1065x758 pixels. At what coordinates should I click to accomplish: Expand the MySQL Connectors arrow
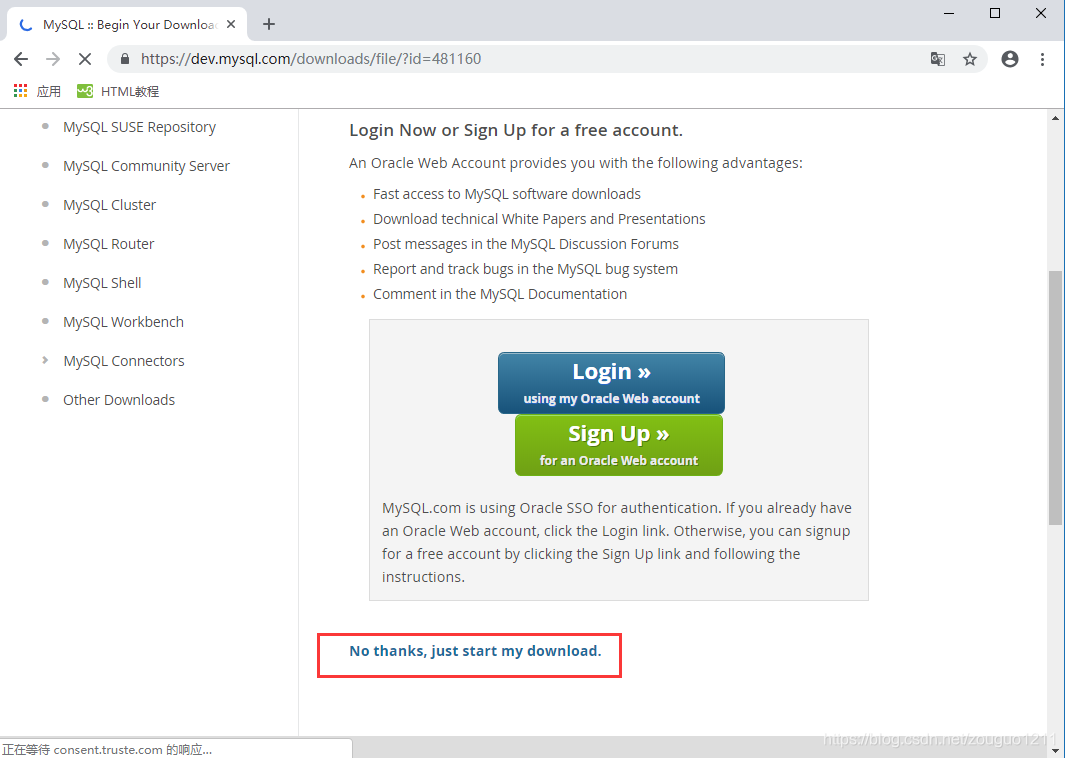[45, 360]
